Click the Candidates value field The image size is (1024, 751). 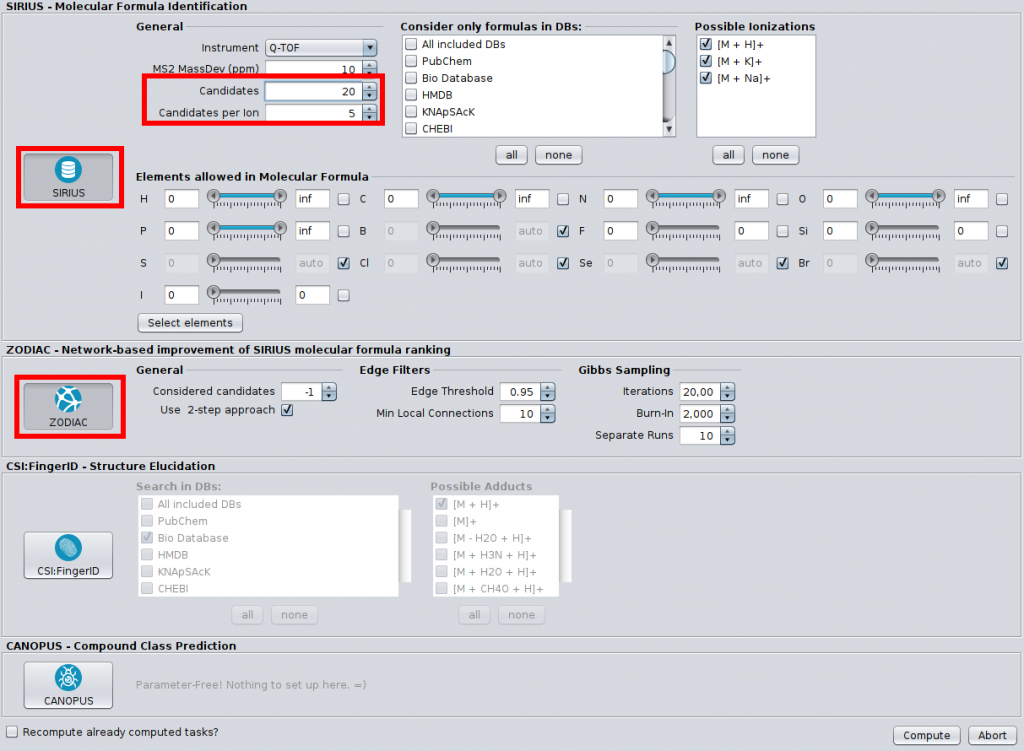point(313,91)
